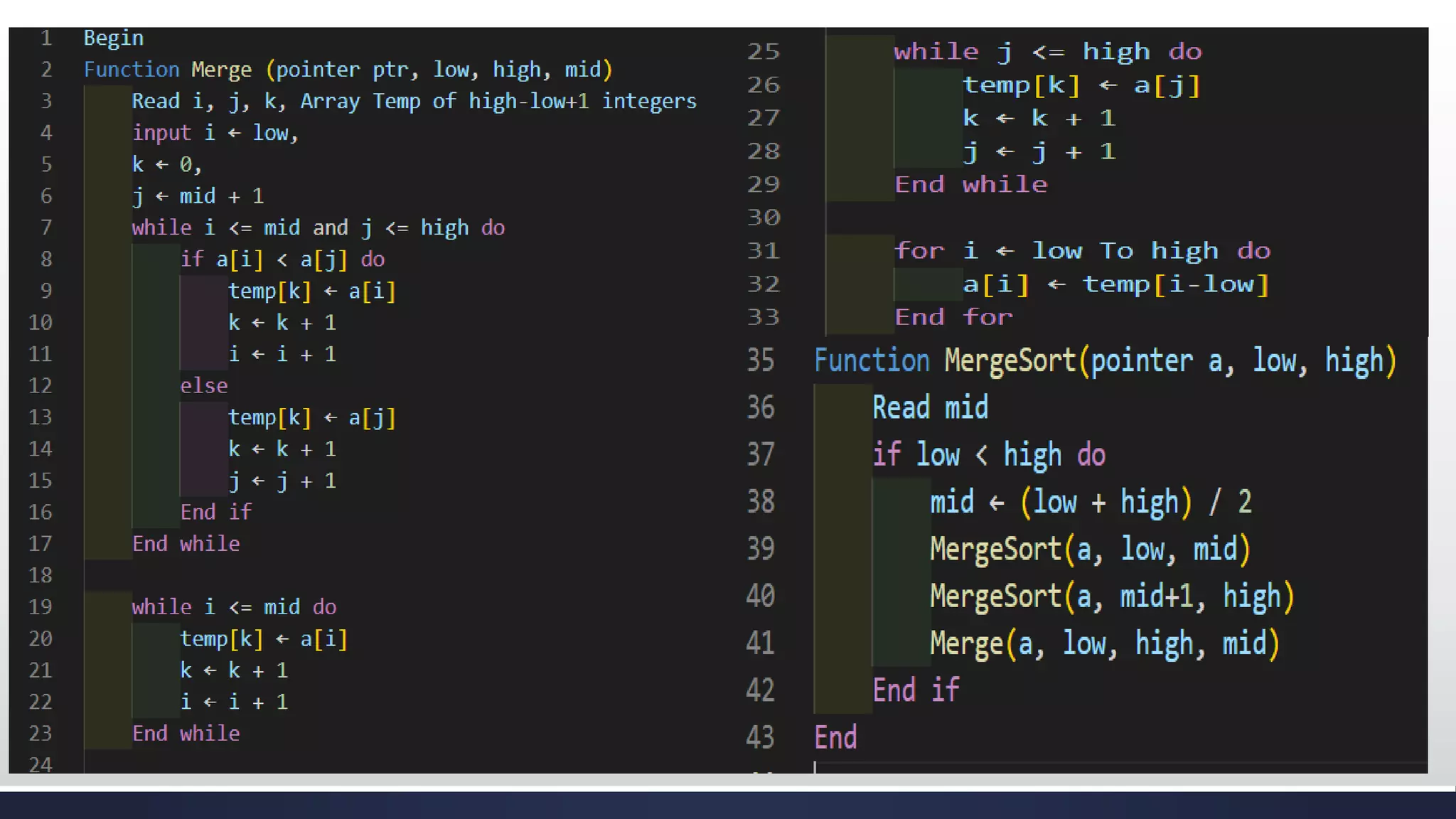This screenshot has width=1456, height=819.
Task: Click the final 'End' on line 43
Action: [835, 738]
